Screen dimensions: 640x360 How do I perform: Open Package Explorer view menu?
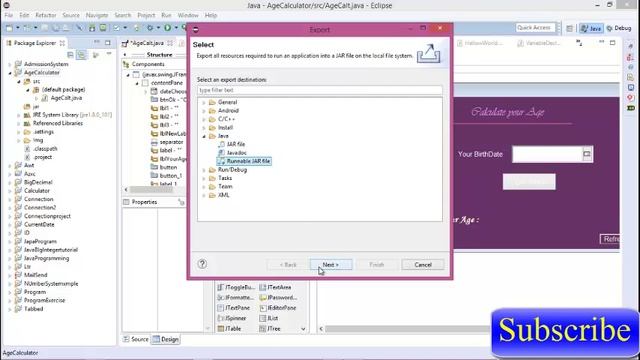pyautogui.click(x=109, y=54)
